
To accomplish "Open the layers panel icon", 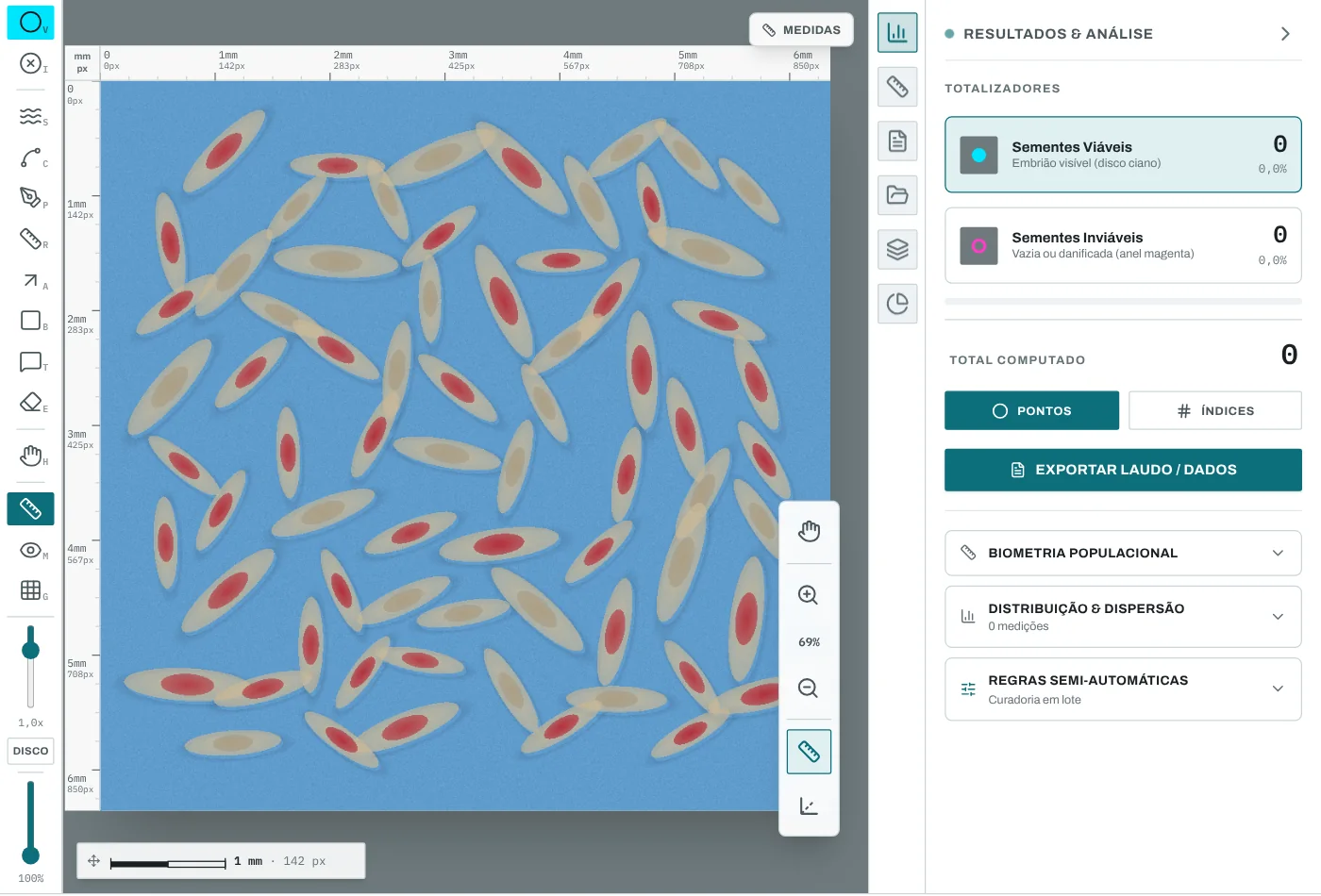I will point(897,249).
